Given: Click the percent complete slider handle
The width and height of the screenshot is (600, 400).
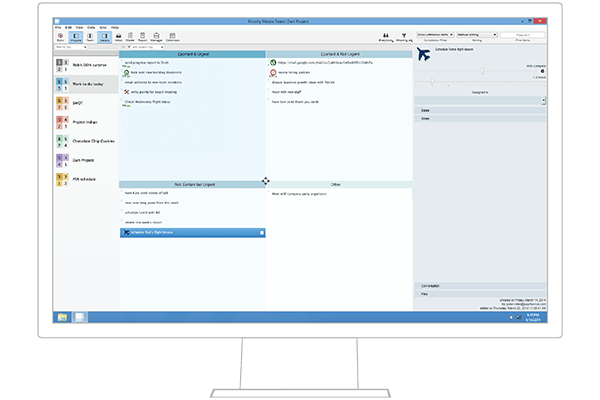Looking at the screenshot, I should 482,71.
